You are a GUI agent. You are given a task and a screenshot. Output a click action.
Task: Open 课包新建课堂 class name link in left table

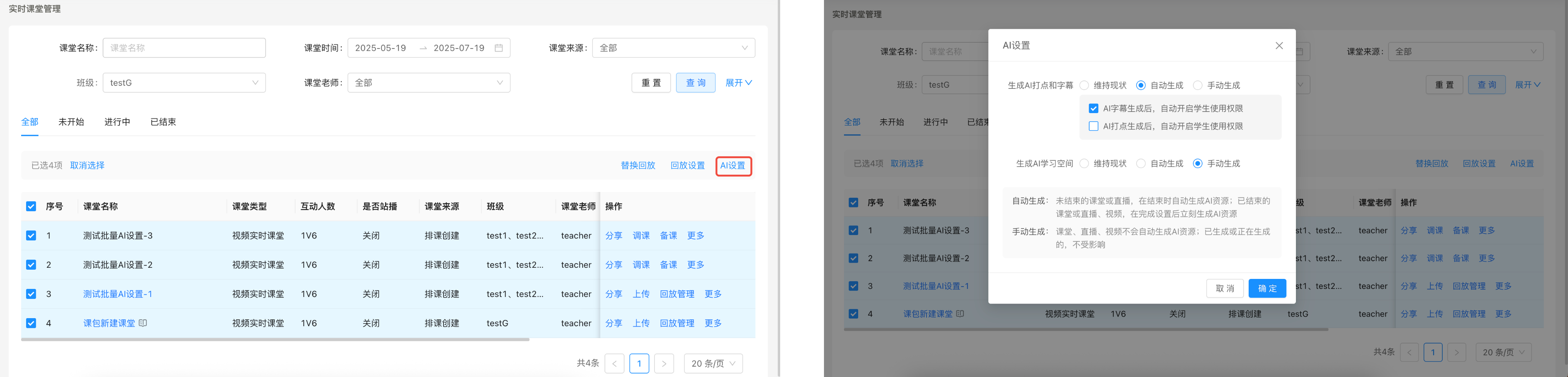109,324
